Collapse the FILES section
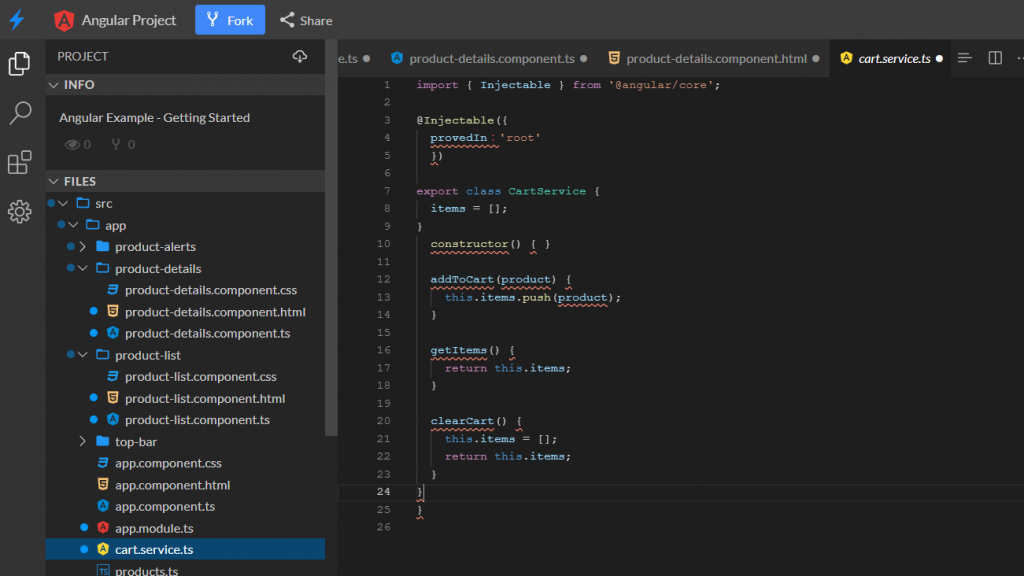Viewport: 1024px width, 576px height. click(x=54, y=181)
